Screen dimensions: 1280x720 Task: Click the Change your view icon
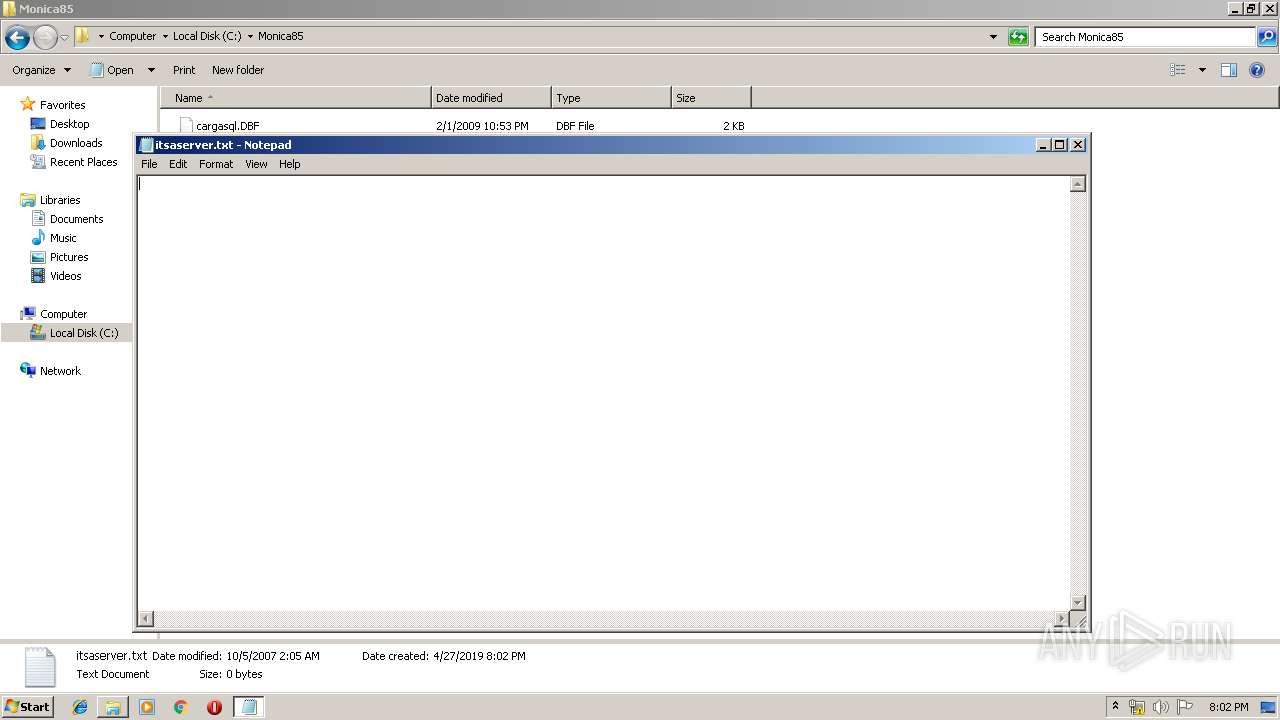point(1178,70)
